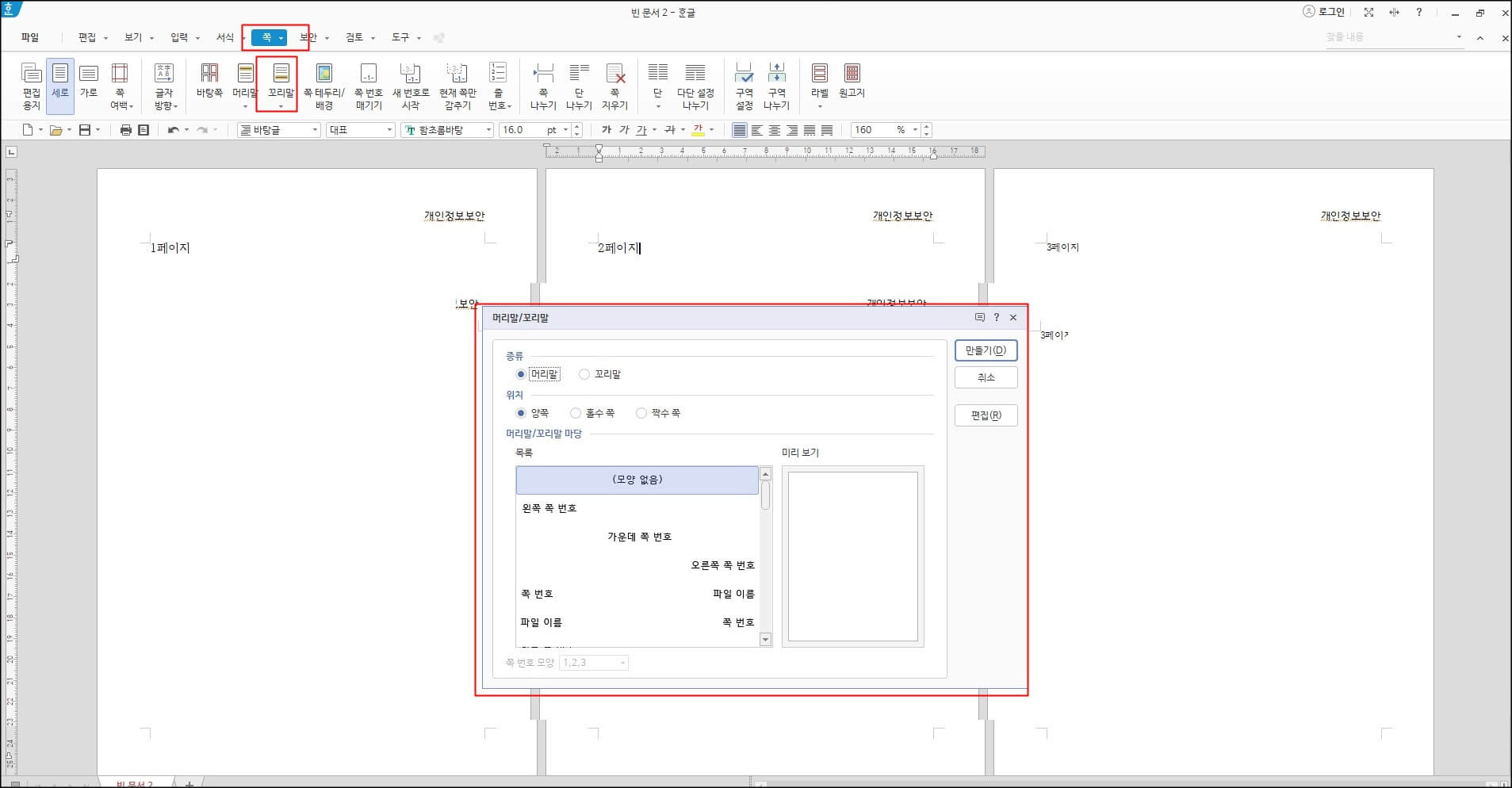Viewport: 1512px width, 788px height.
Task: Click 쪽 번호 매기기 page numbering
Action: coord(368,86)
